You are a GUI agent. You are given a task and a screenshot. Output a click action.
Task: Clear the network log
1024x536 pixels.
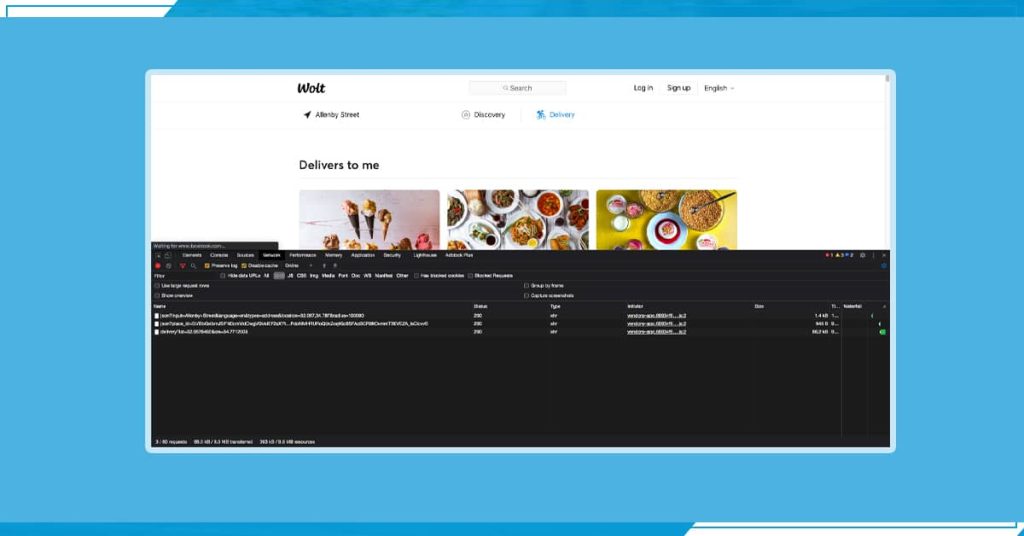168,265
